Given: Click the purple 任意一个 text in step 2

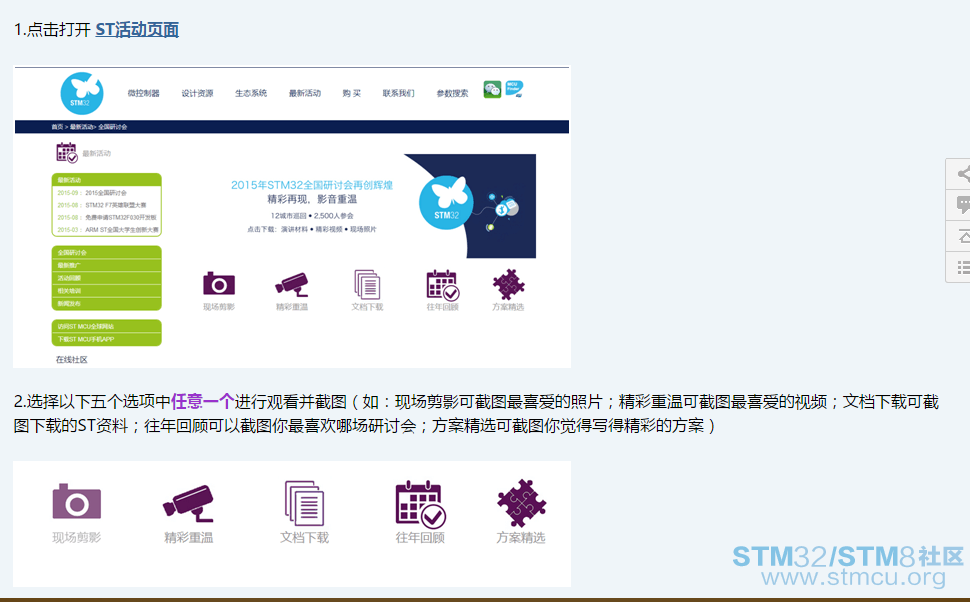Looking at the screenshot, I should point(202,402).
